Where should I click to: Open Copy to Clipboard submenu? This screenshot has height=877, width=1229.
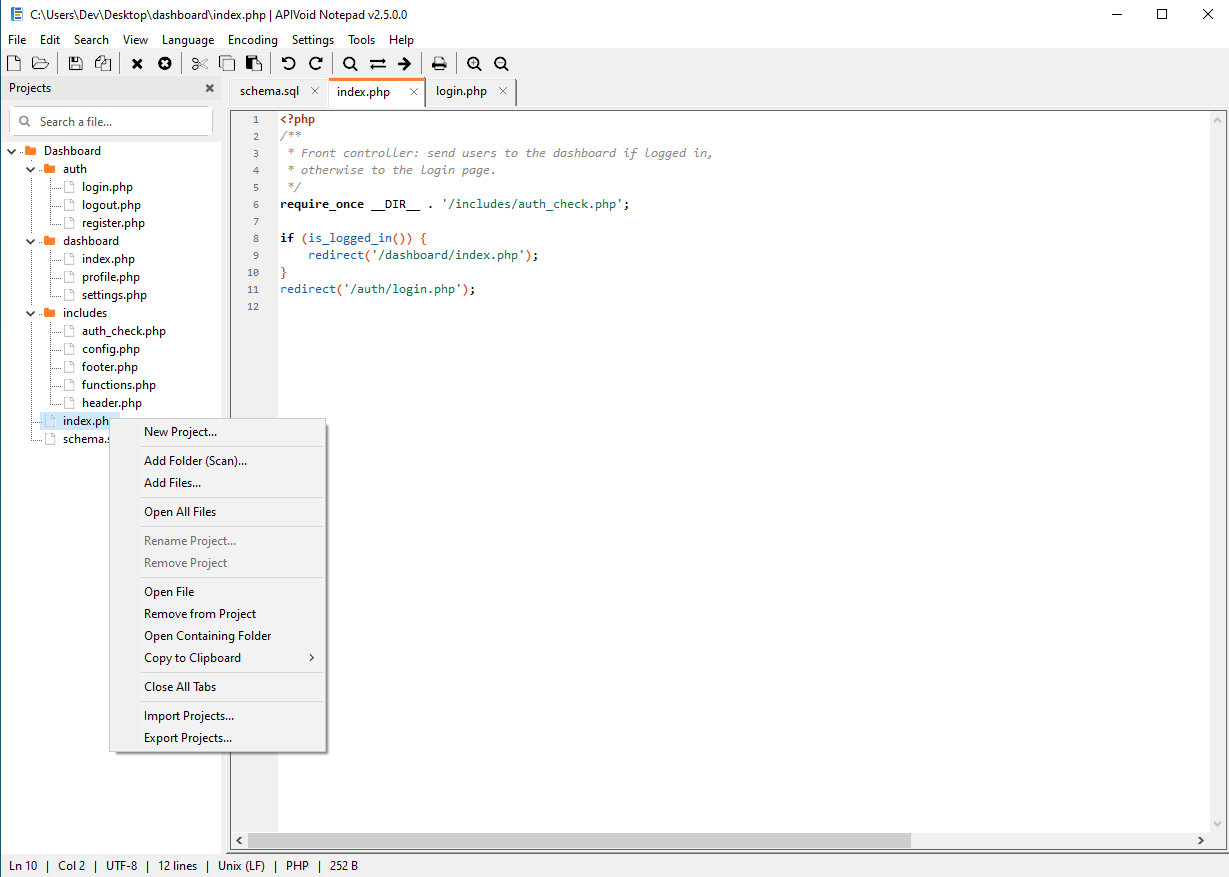pyautogui.click(x=218, y=658)
